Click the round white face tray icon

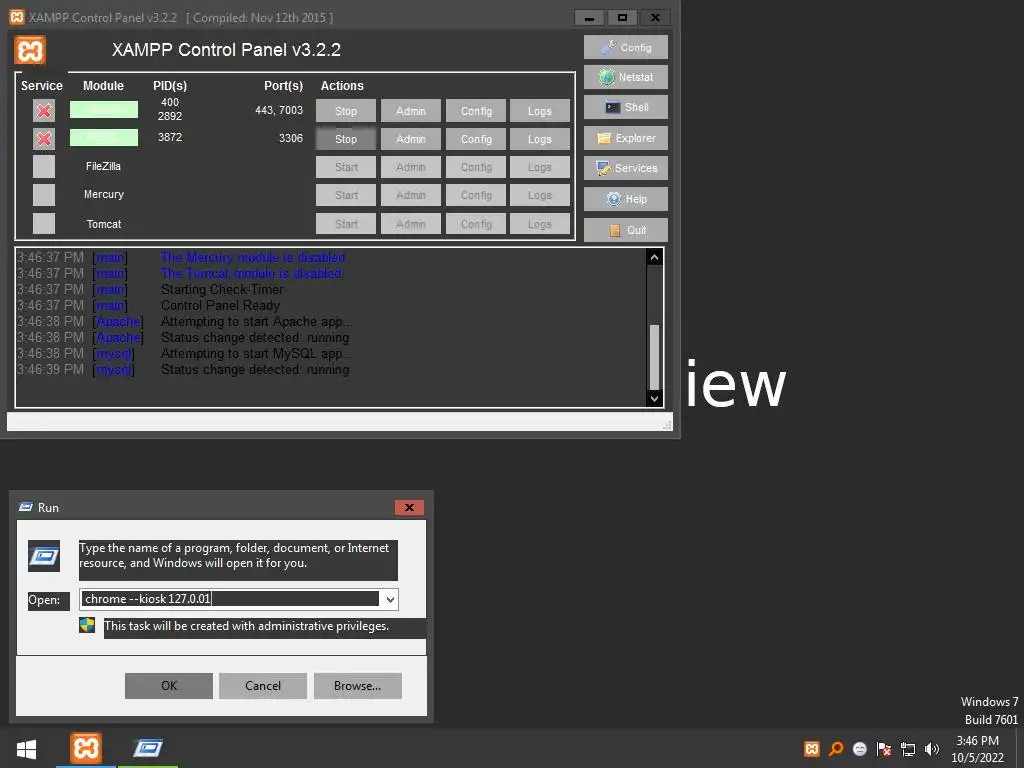[x=860, y=749]
